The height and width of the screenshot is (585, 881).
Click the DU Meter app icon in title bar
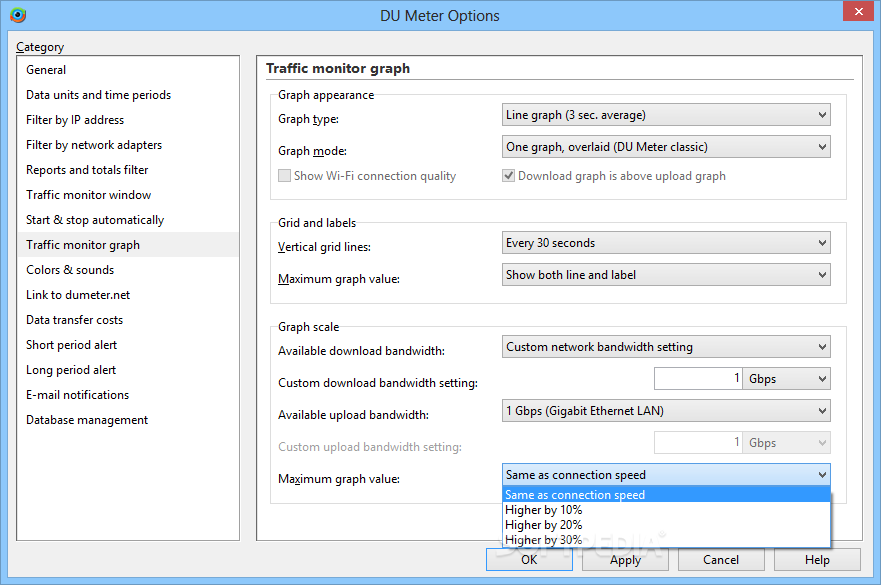coord(17,15)
